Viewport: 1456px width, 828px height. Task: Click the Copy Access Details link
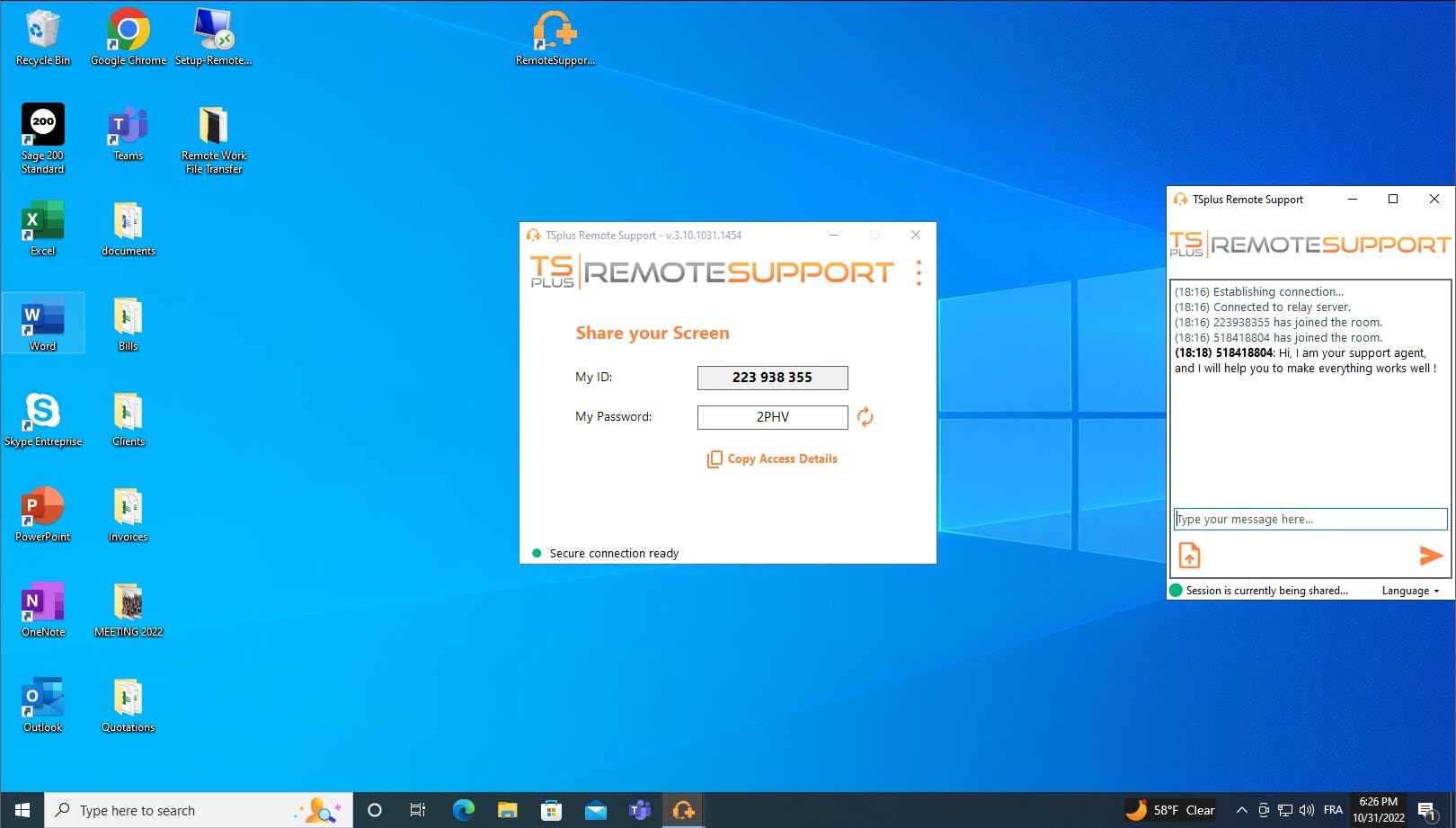coord(772,459)
